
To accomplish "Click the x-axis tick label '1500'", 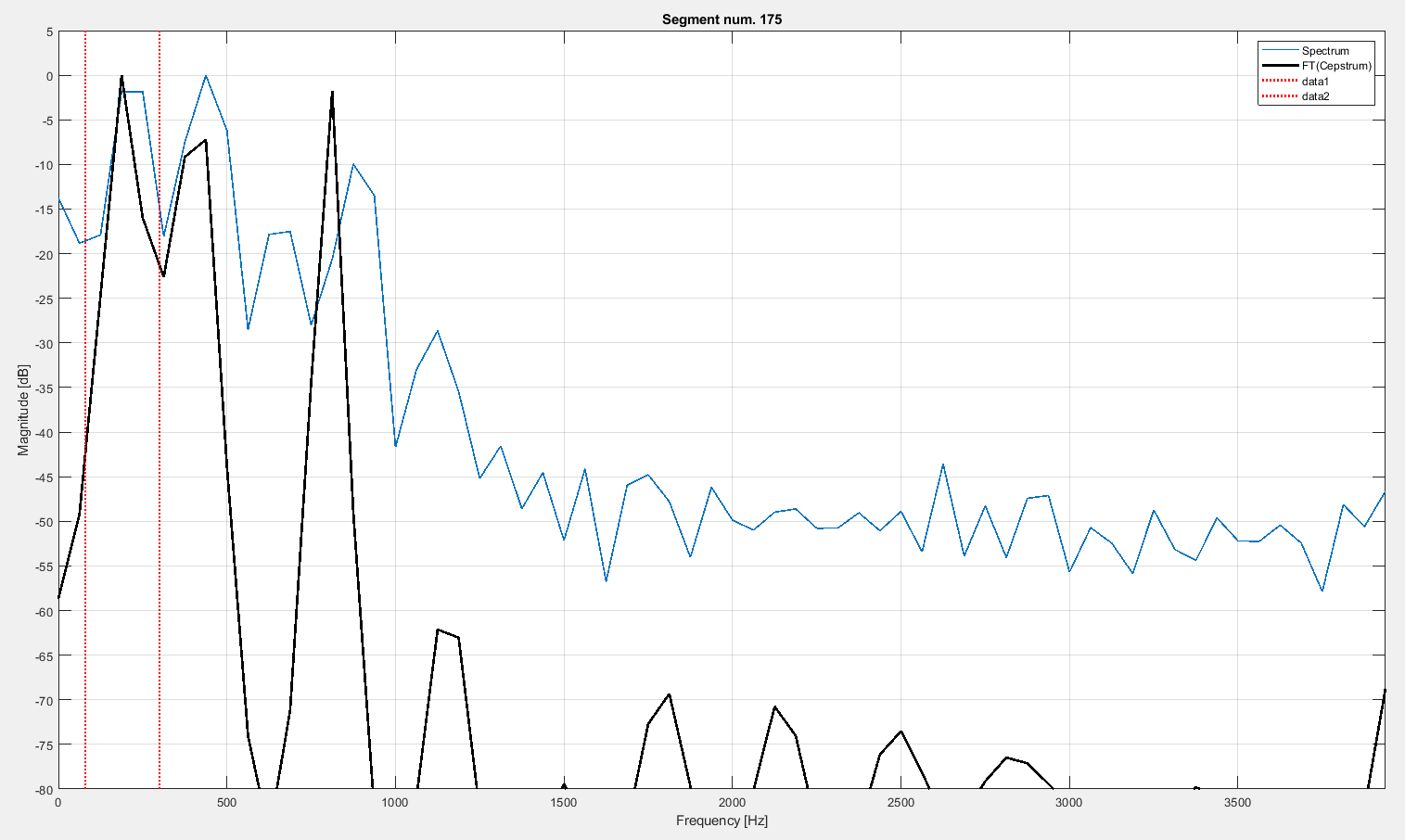I will pos(564,802).
